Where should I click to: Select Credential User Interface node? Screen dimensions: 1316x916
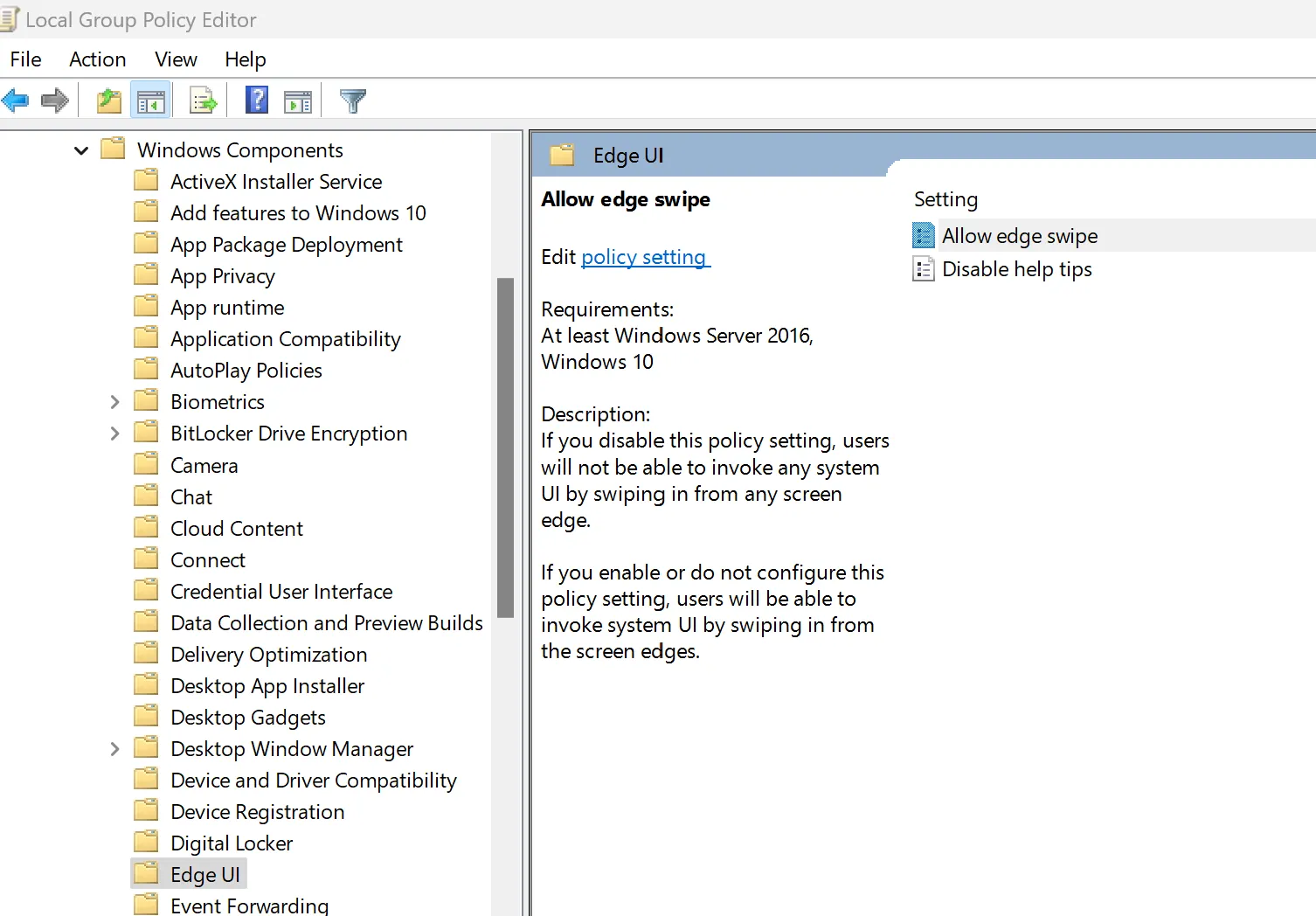click(281, 592)
